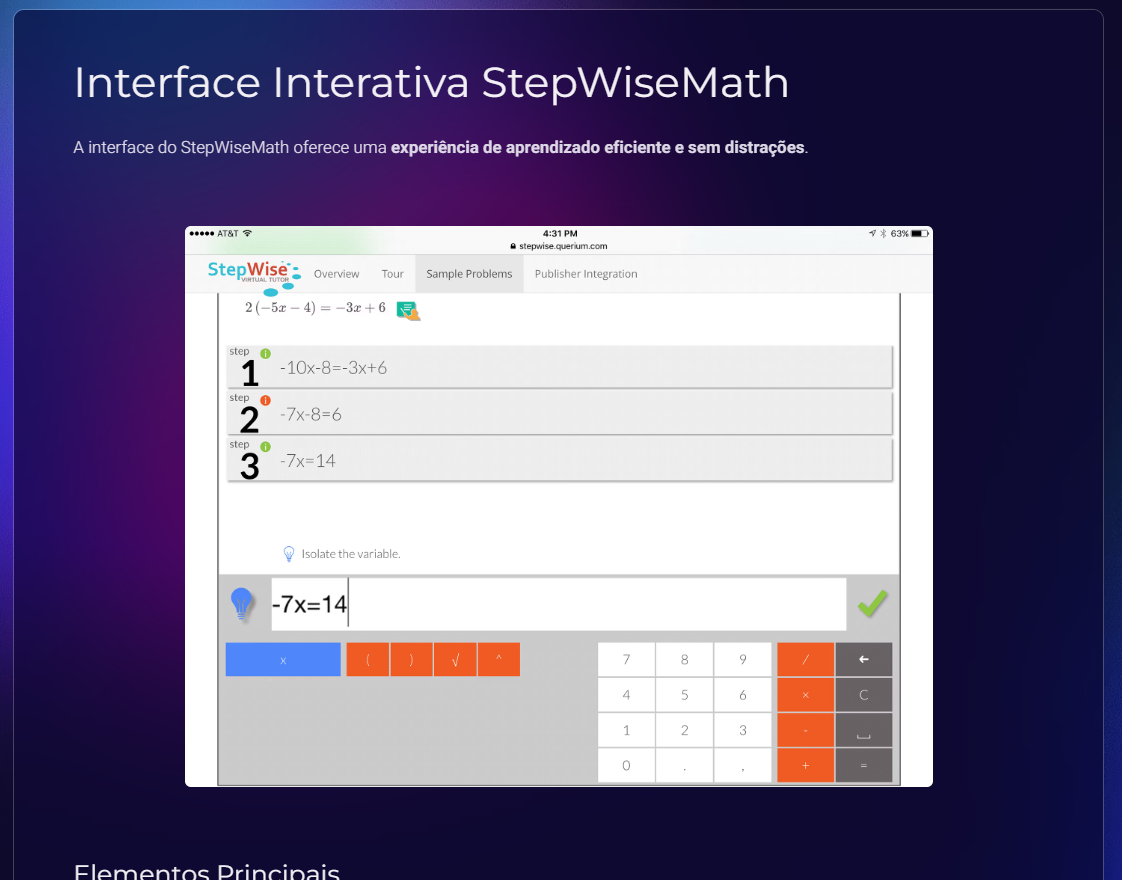This screenshot has height=880, width=1122.
Task: Click the number 8 key
Action: 685,660
